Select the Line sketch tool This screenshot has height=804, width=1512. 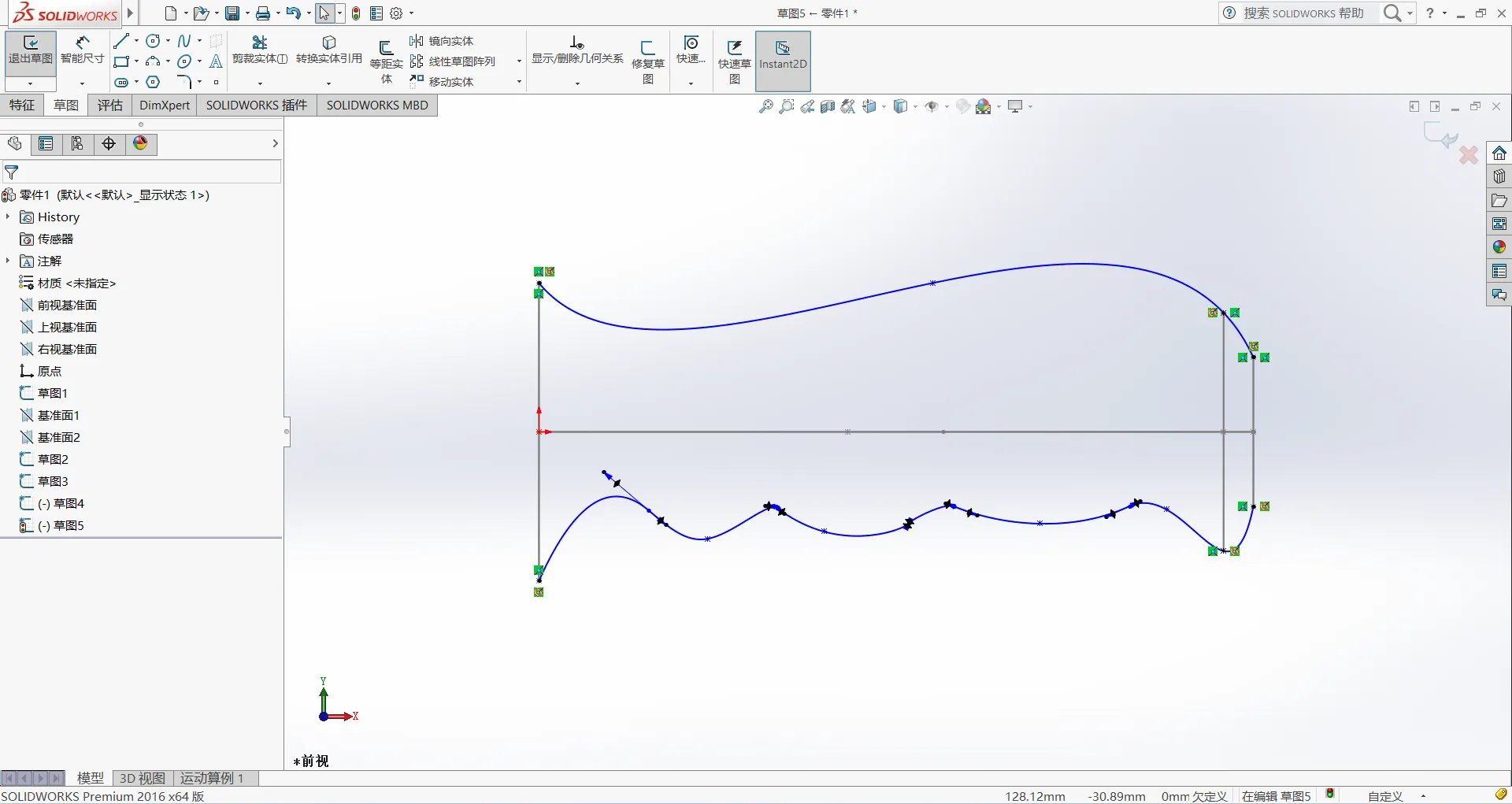[x=120, y=41]
